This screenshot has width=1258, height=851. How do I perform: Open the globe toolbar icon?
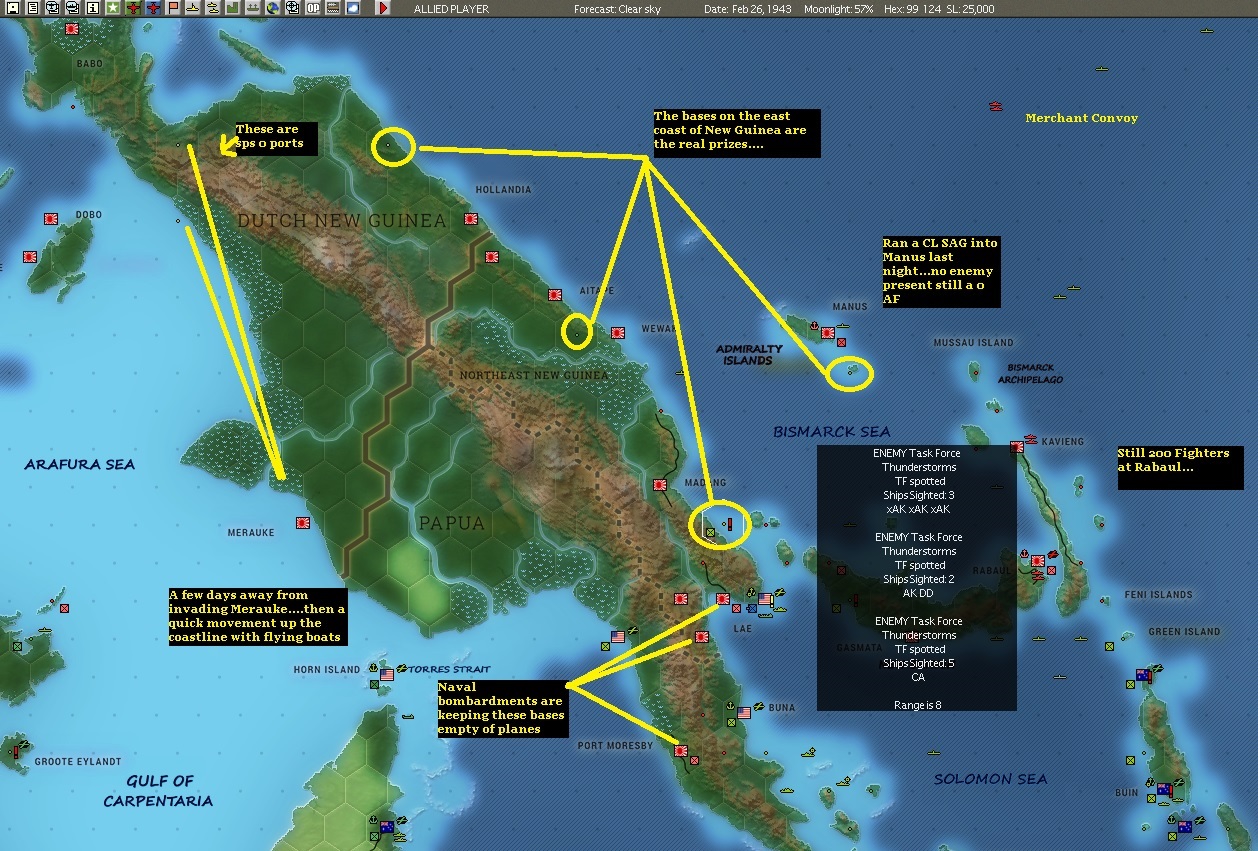click(x=272, y=8)
